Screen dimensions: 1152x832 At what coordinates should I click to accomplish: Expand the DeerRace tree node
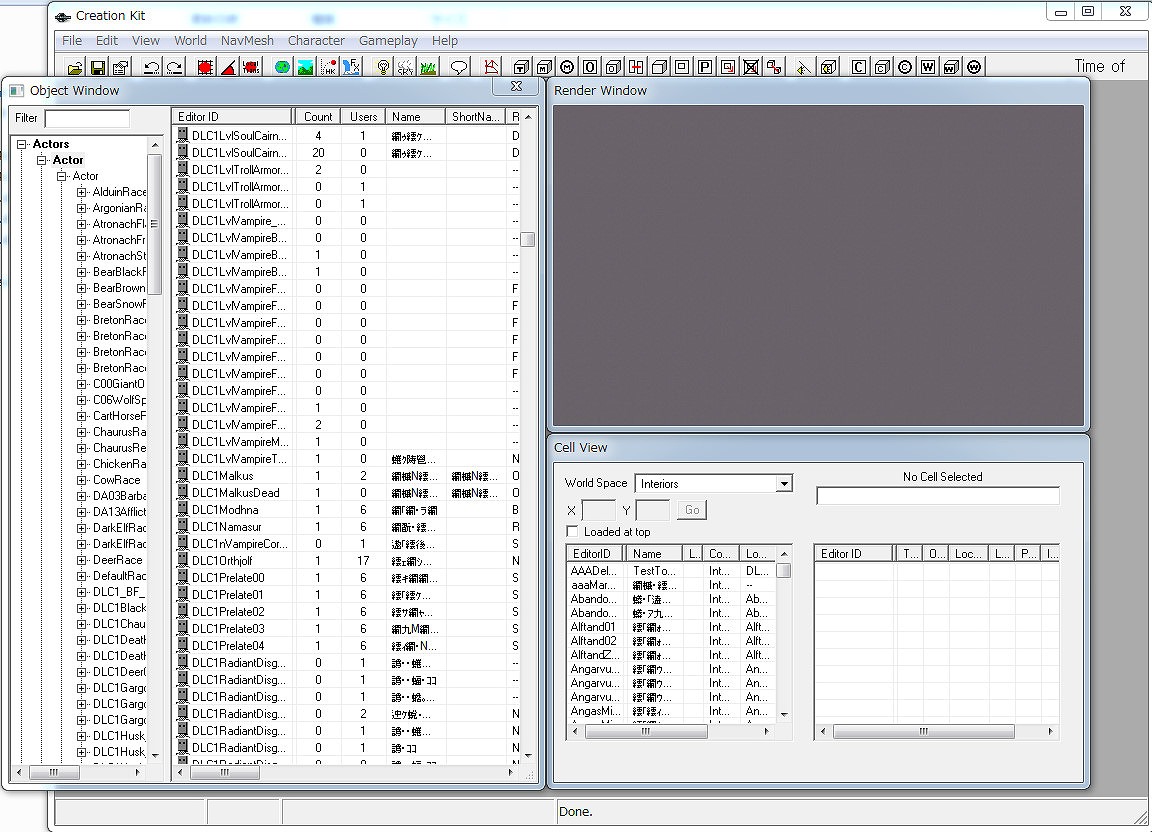coord(82,560)
